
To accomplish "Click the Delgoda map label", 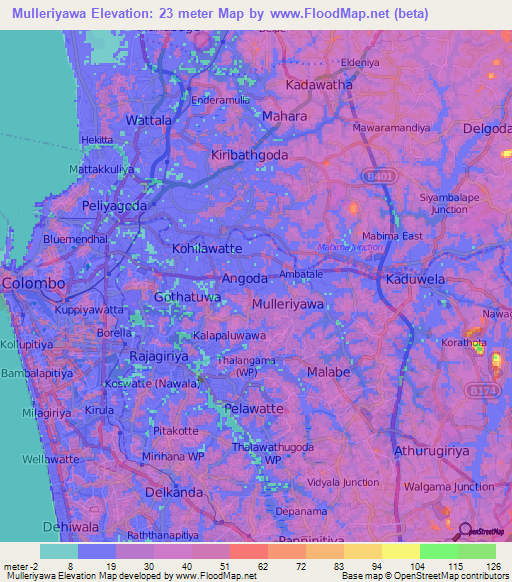I will click(x=487, y=129).
